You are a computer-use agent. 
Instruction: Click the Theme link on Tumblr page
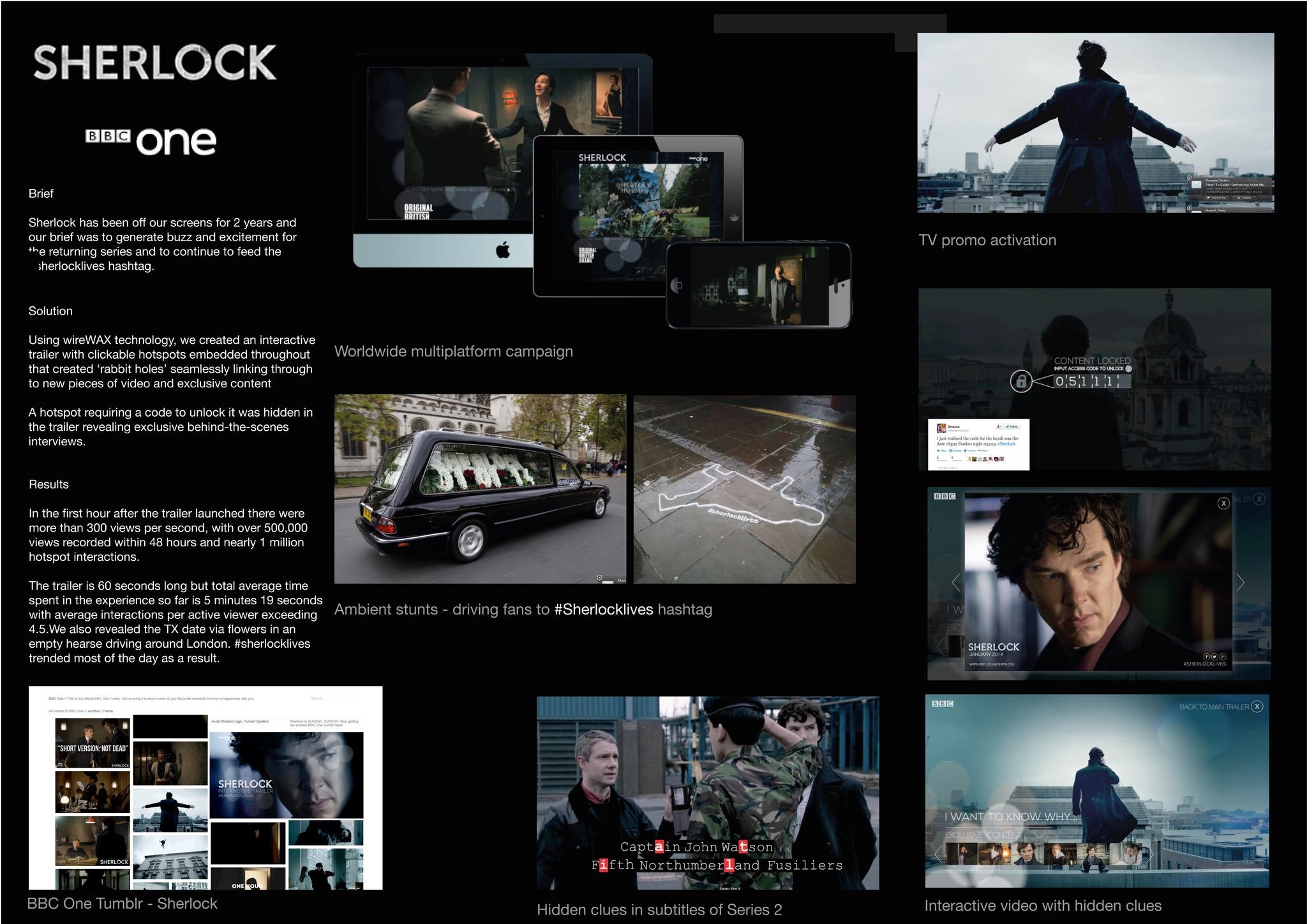(x=108, y=711)
